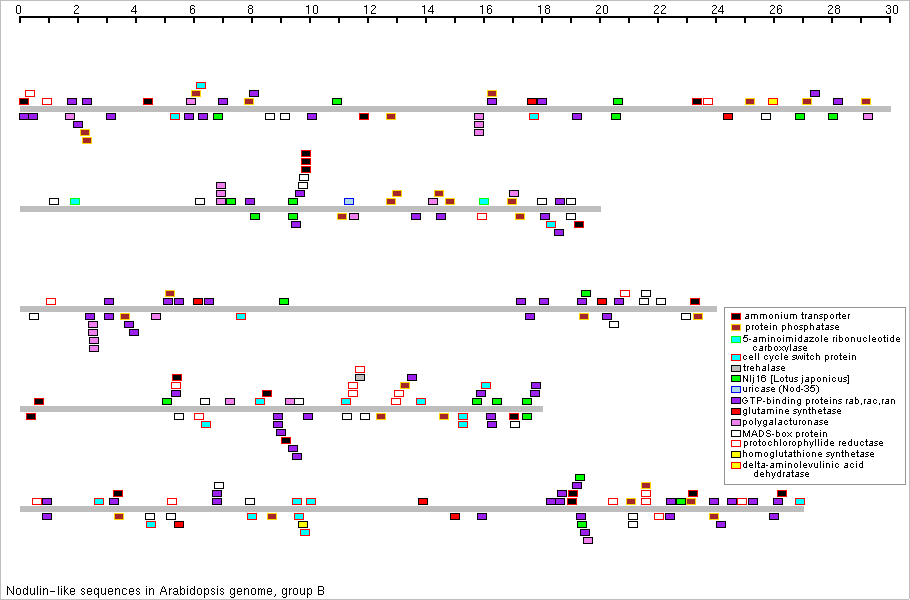Select the grey trehalase legend swatch
The width and height of the screenshot is (910, 600).
(x=736, y=368)
